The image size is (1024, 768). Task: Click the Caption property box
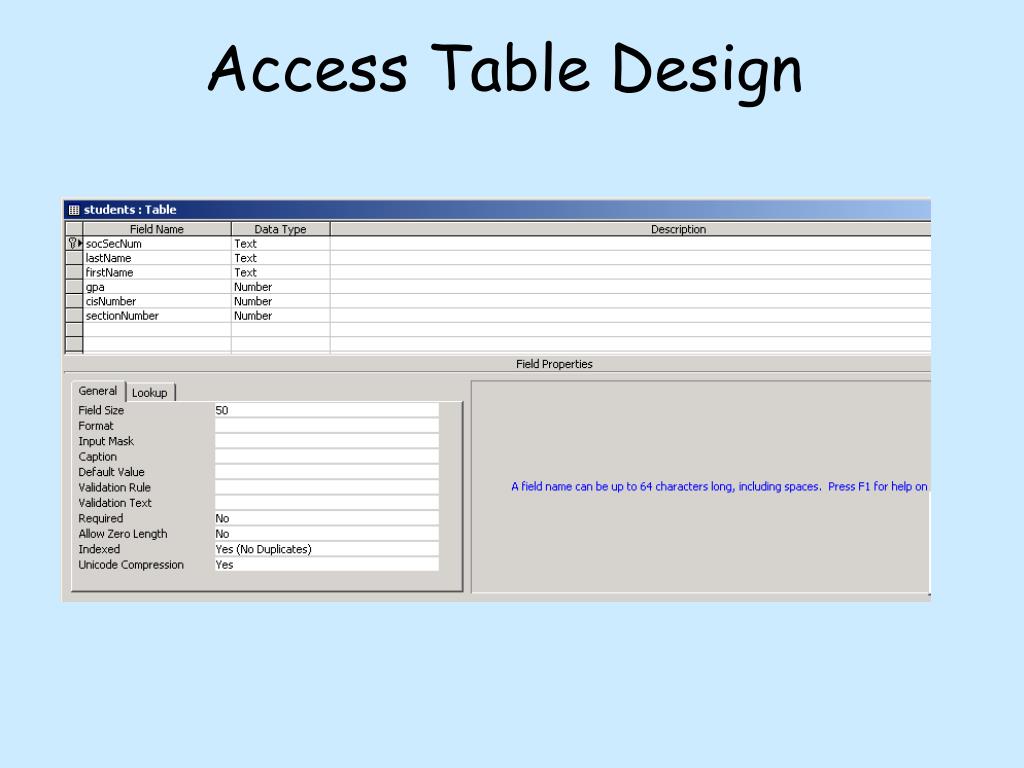(327, 456)
